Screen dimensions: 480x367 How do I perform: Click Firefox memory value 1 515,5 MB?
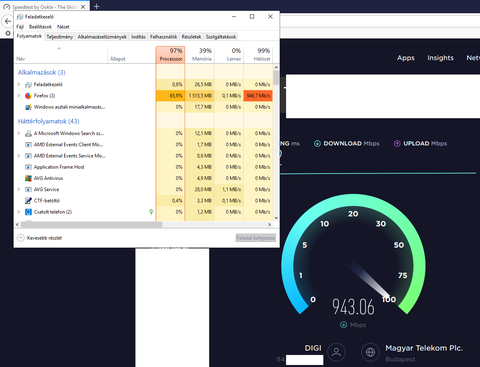pos(200,96)
